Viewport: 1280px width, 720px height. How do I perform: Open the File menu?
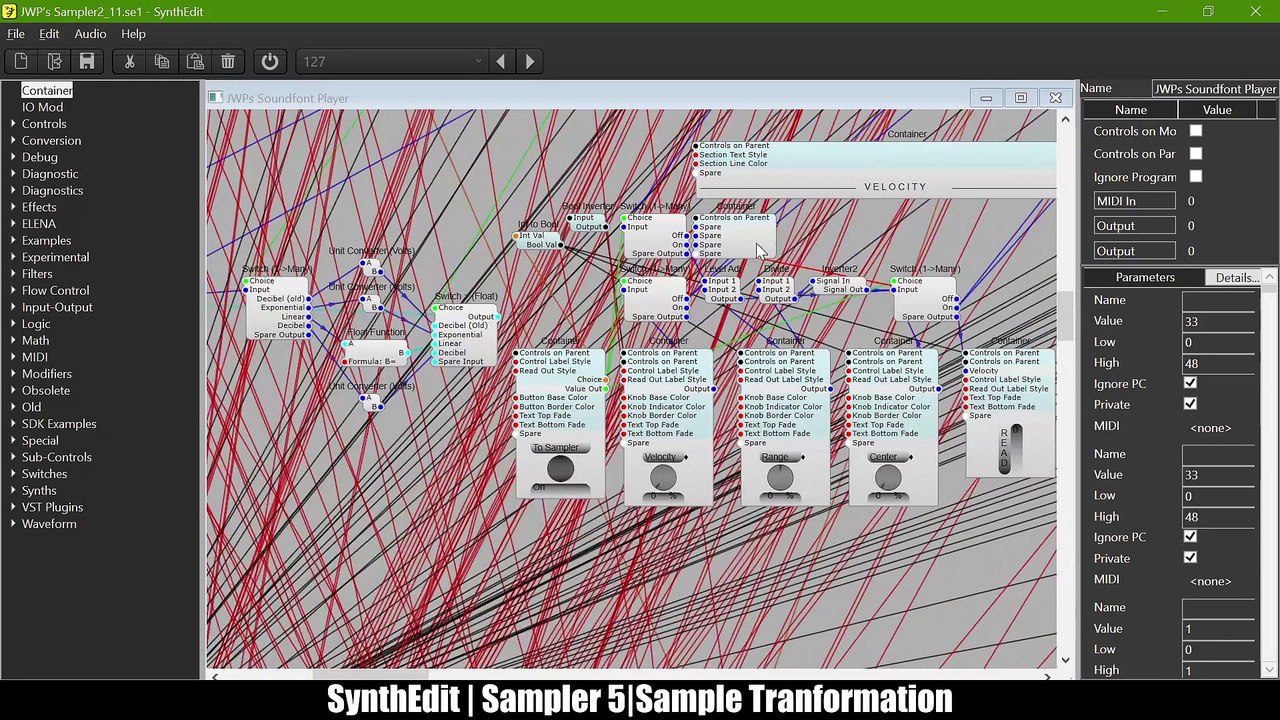click(x=16, y=34)
